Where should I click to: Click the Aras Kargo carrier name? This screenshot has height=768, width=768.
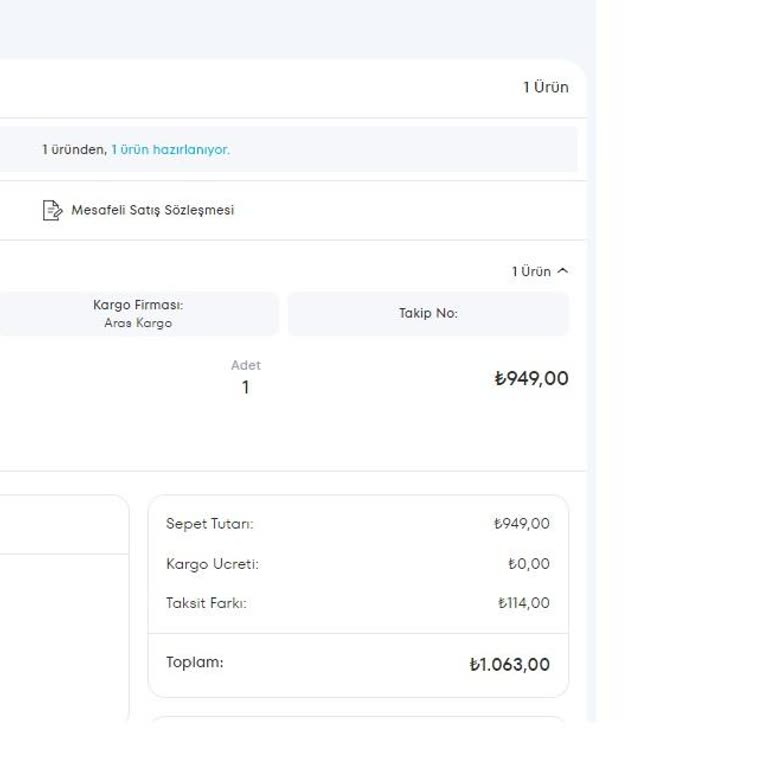pyautogui.click(x=138, y=324)
